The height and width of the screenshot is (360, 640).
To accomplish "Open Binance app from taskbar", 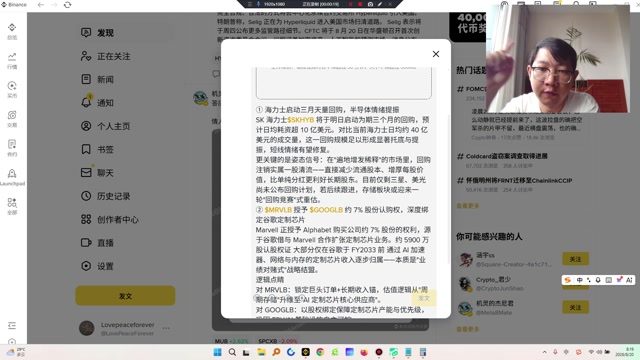I will pyautogui.click(x=305, y=352).
